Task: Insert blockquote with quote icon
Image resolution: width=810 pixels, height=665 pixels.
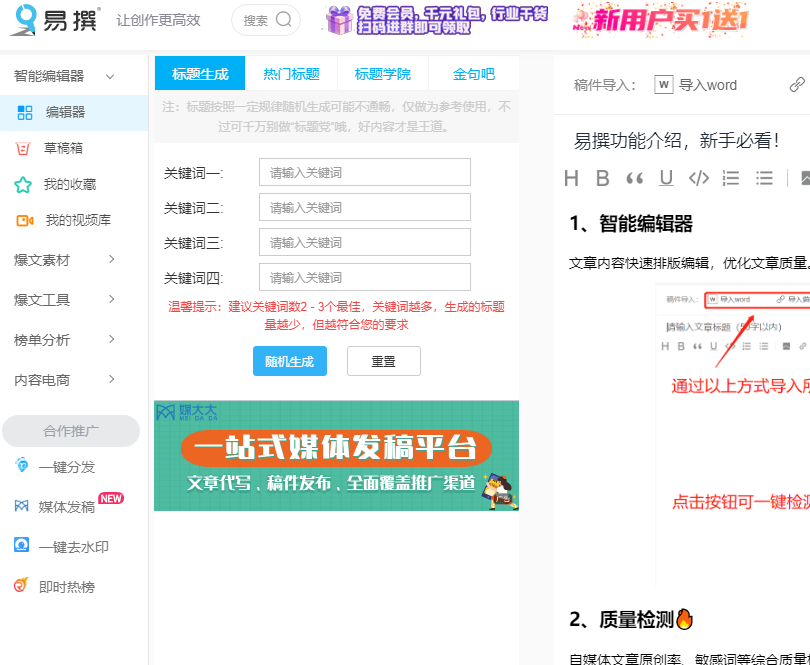Action: click(634, 178)
